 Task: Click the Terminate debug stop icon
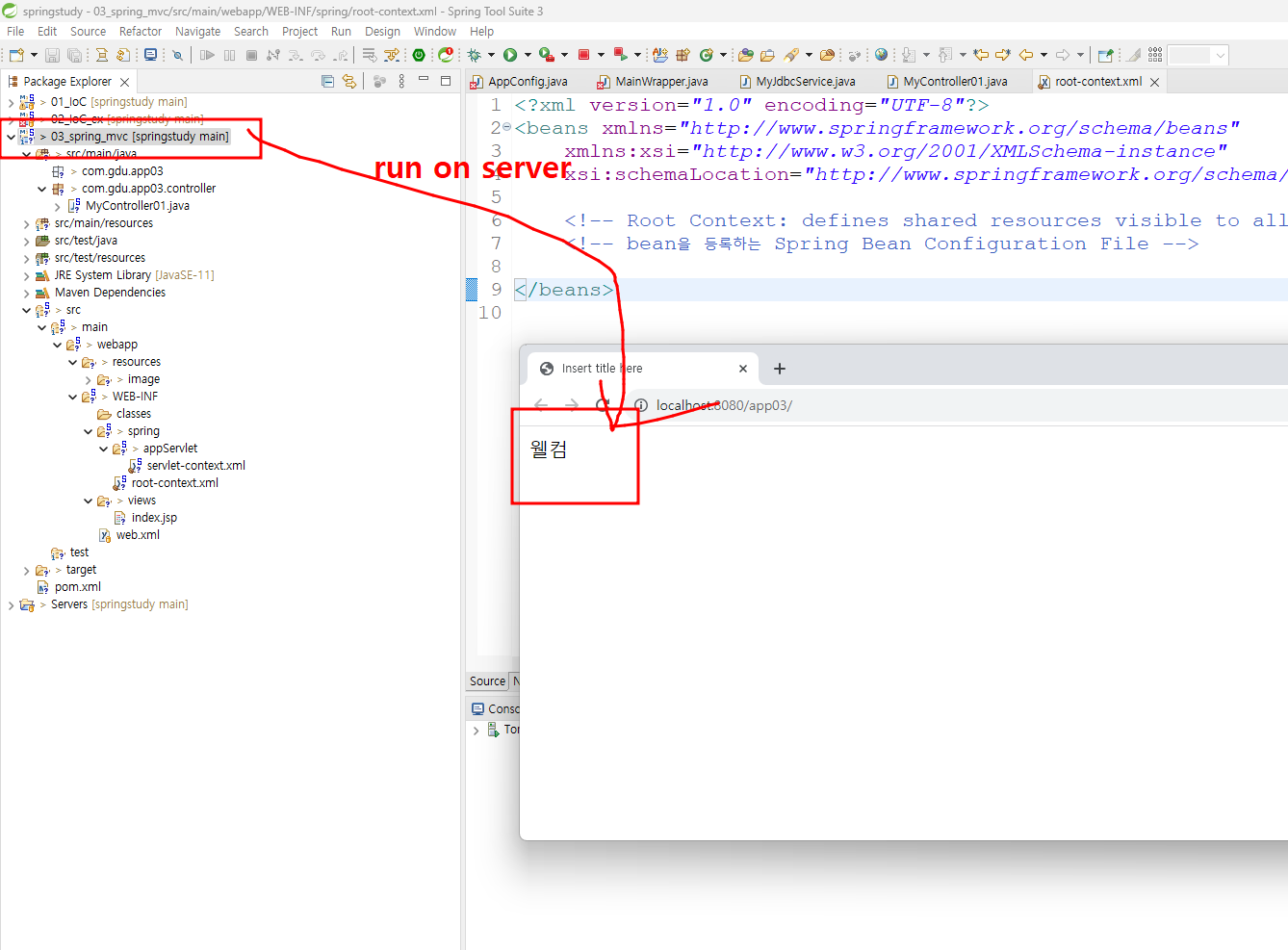(x=251, y=55)
